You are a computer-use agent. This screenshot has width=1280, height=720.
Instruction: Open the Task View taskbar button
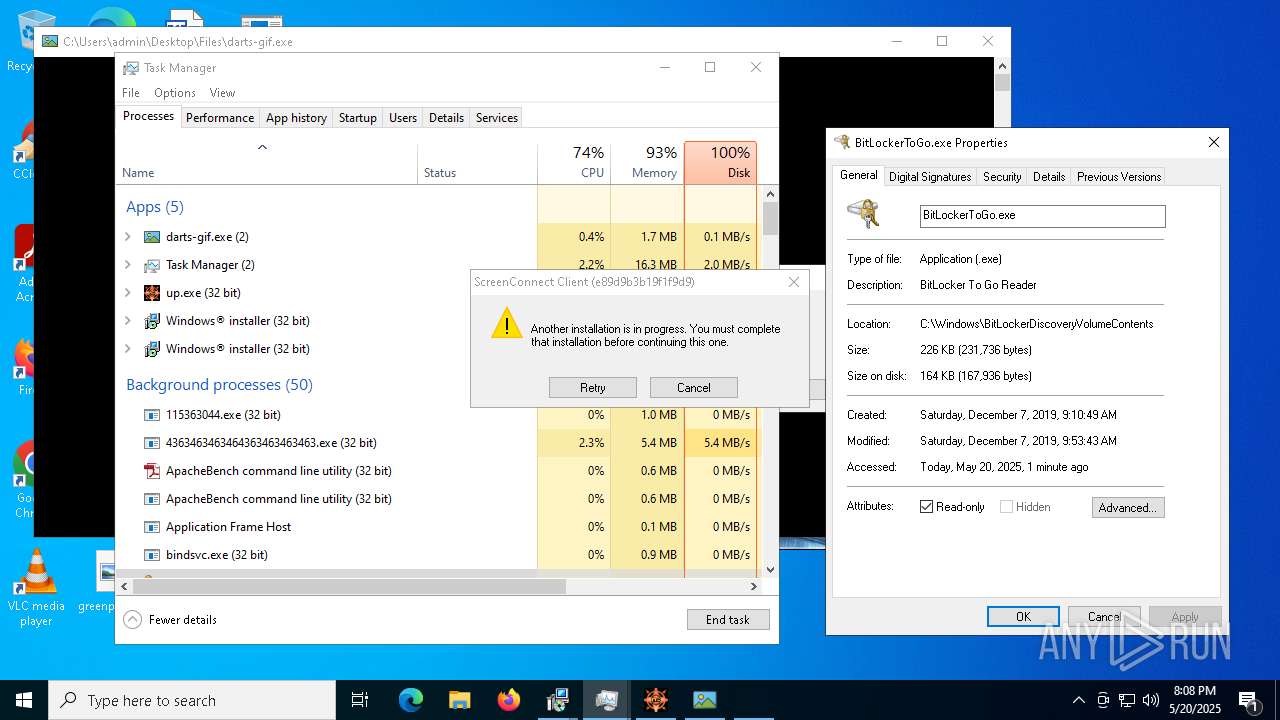click(360, 700)
